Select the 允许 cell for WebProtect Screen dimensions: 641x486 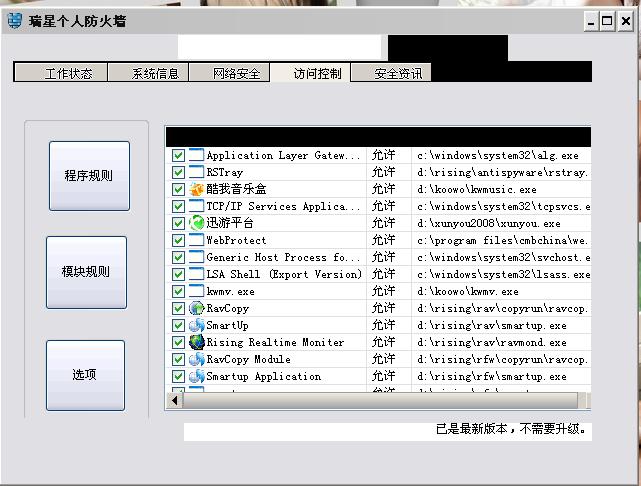[383, 240]
